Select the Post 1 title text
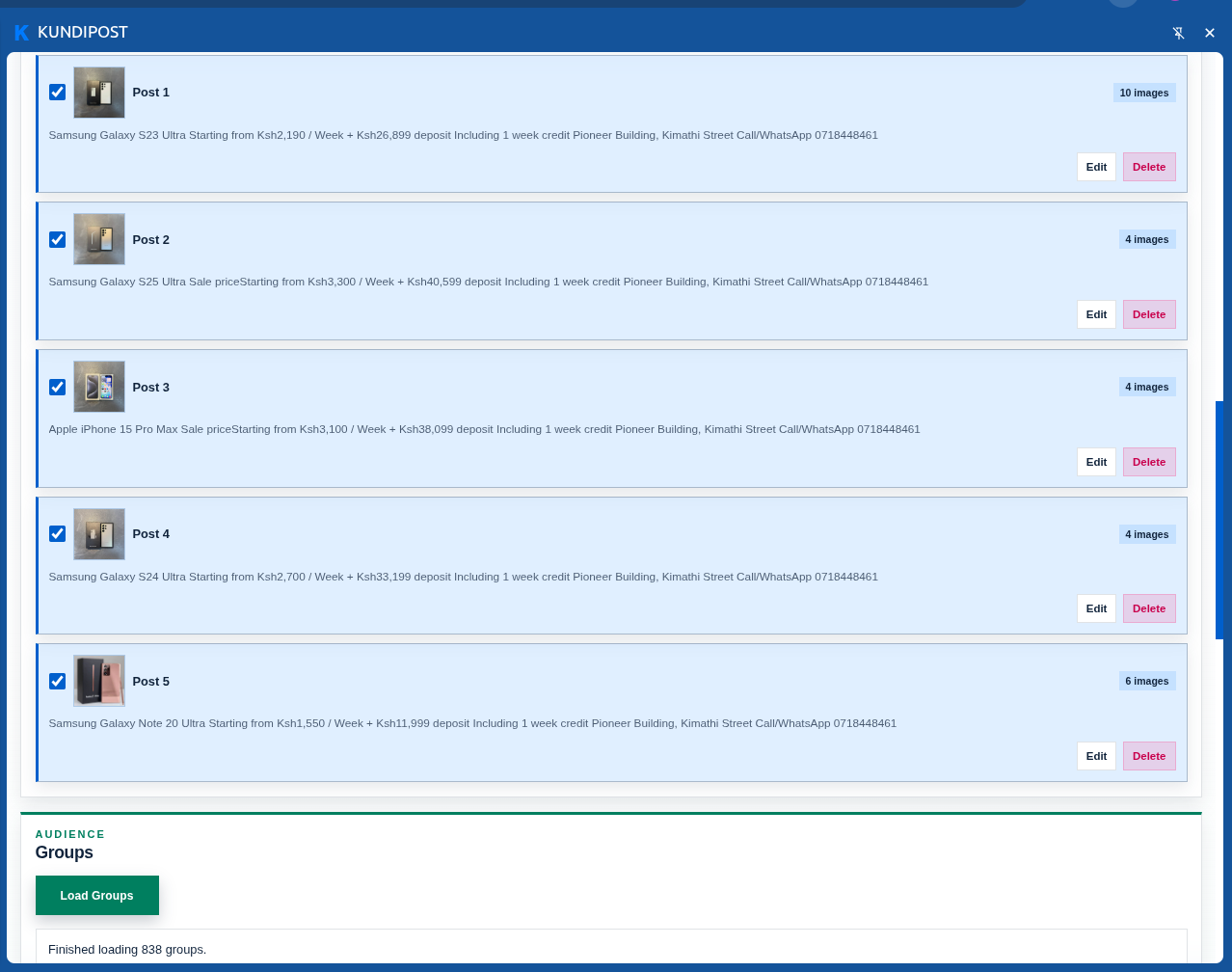Screen dimensions: 1232x972 pos(151,93)
